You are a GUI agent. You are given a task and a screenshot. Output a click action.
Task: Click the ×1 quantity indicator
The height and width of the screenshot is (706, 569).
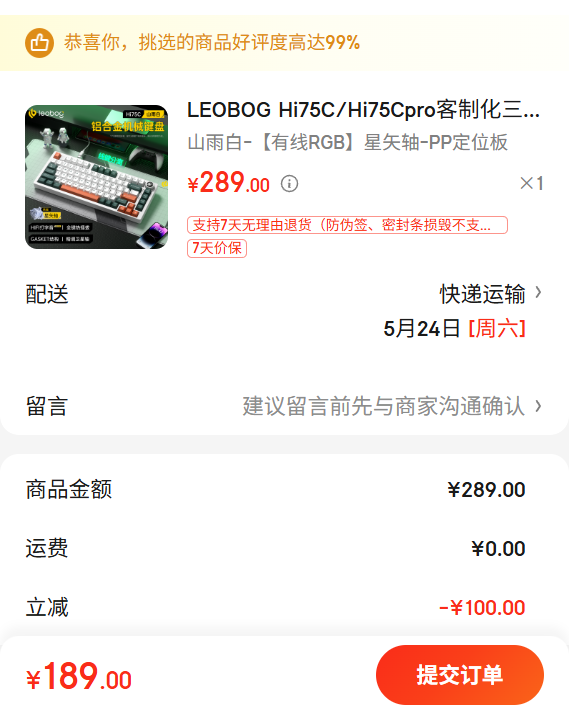(x=532, y=183)
